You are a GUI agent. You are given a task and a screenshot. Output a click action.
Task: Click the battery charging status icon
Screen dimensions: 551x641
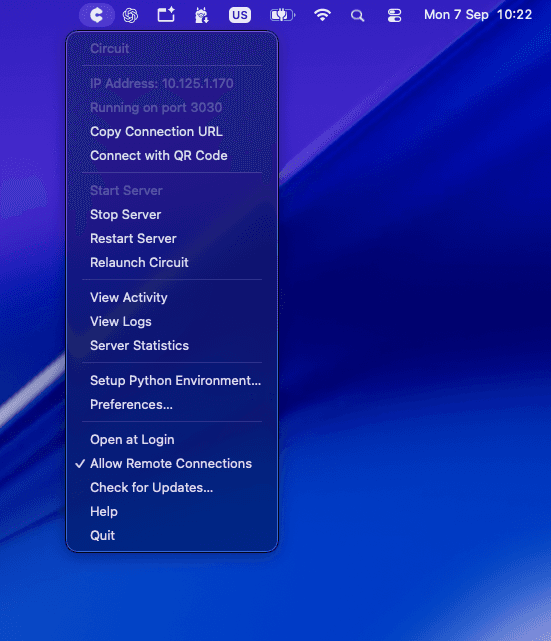[282, 16]
